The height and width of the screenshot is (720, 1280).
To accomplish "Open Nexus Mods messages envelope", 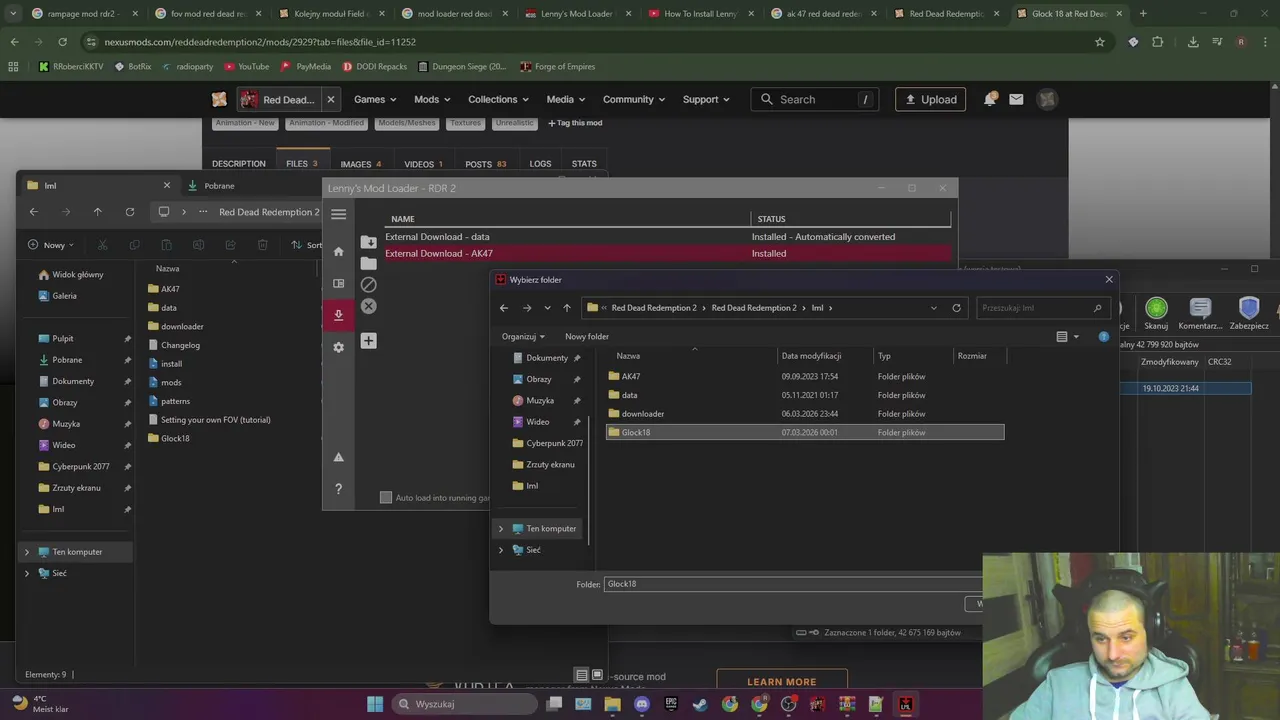I will [x=1016, y=99].
